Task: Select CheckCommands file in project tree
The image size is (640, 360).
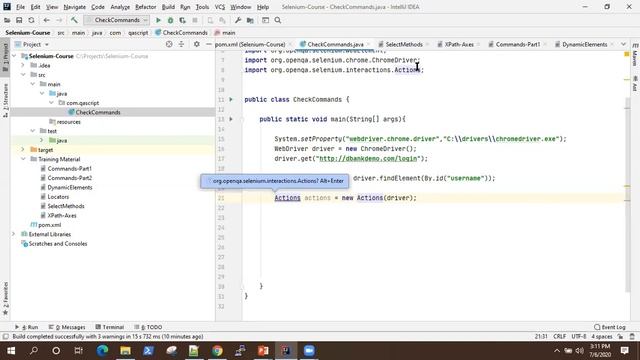Action: [x=98, y=112]
